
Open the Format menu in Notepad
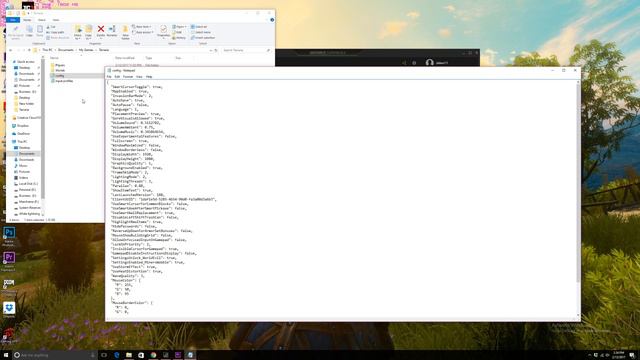coord(128,77)
